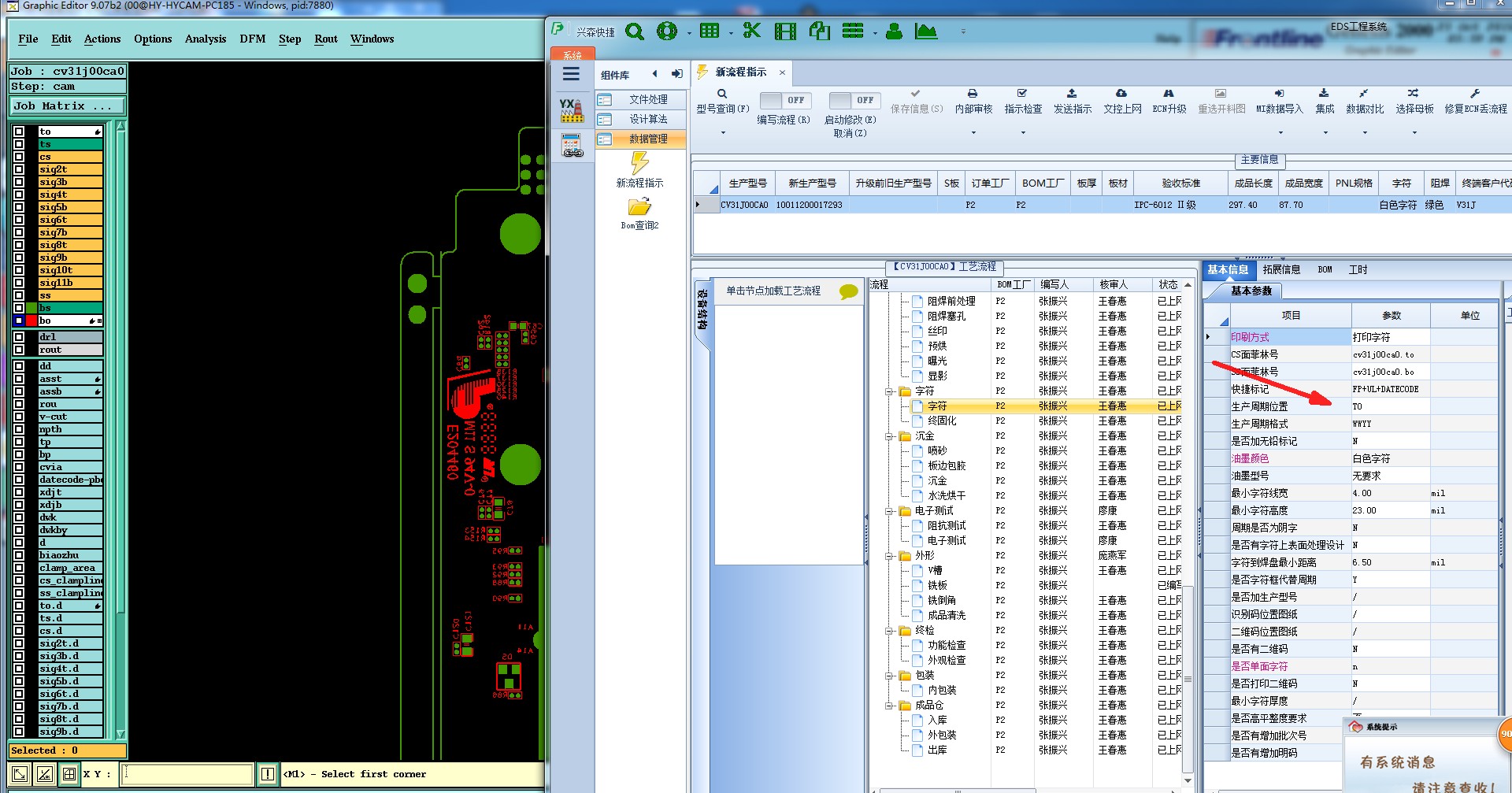Screen dimensions: 1512x793
Task: Collapse the 电子测试 tree folder
Action: coord(889,511)
